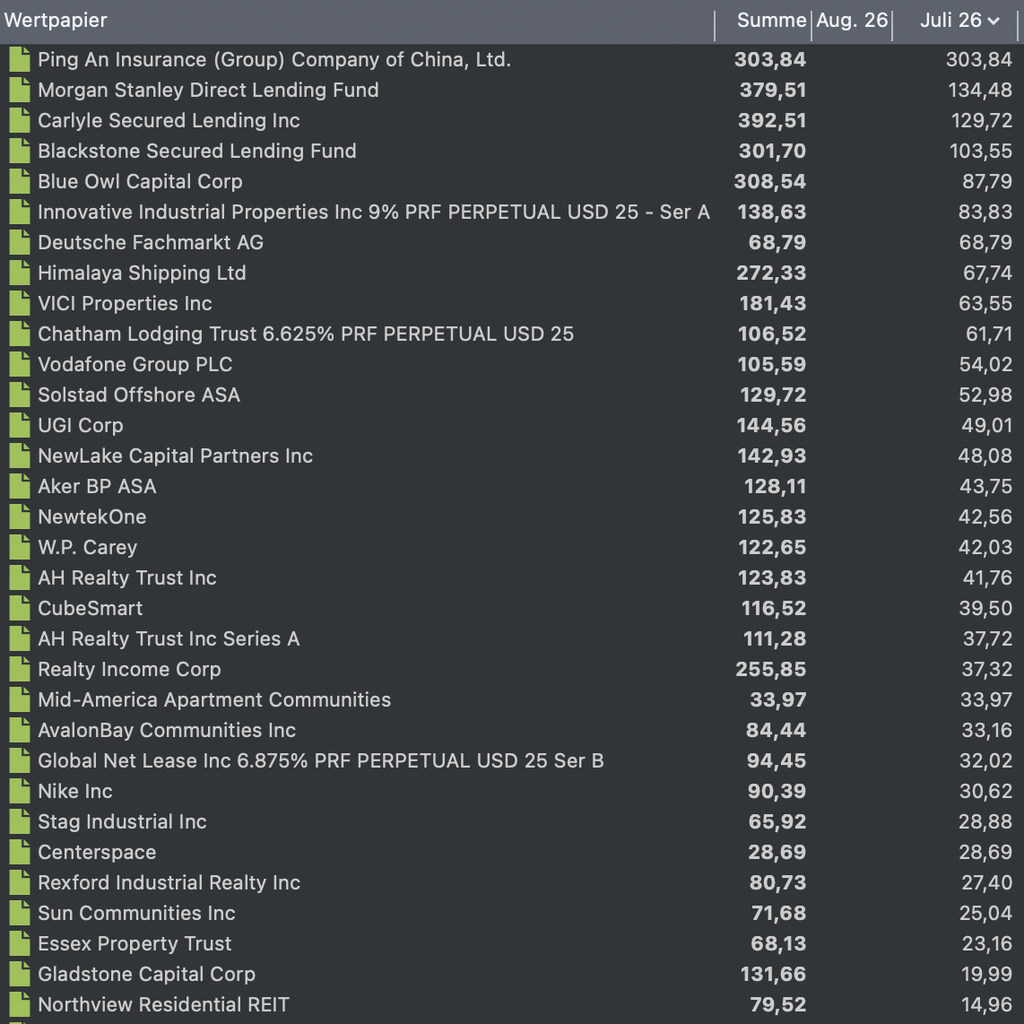Click the Juli 26 value 54,02
Image resolution: width=1024 pixels, height=1024 pixels.
click(x=985, y=364)
